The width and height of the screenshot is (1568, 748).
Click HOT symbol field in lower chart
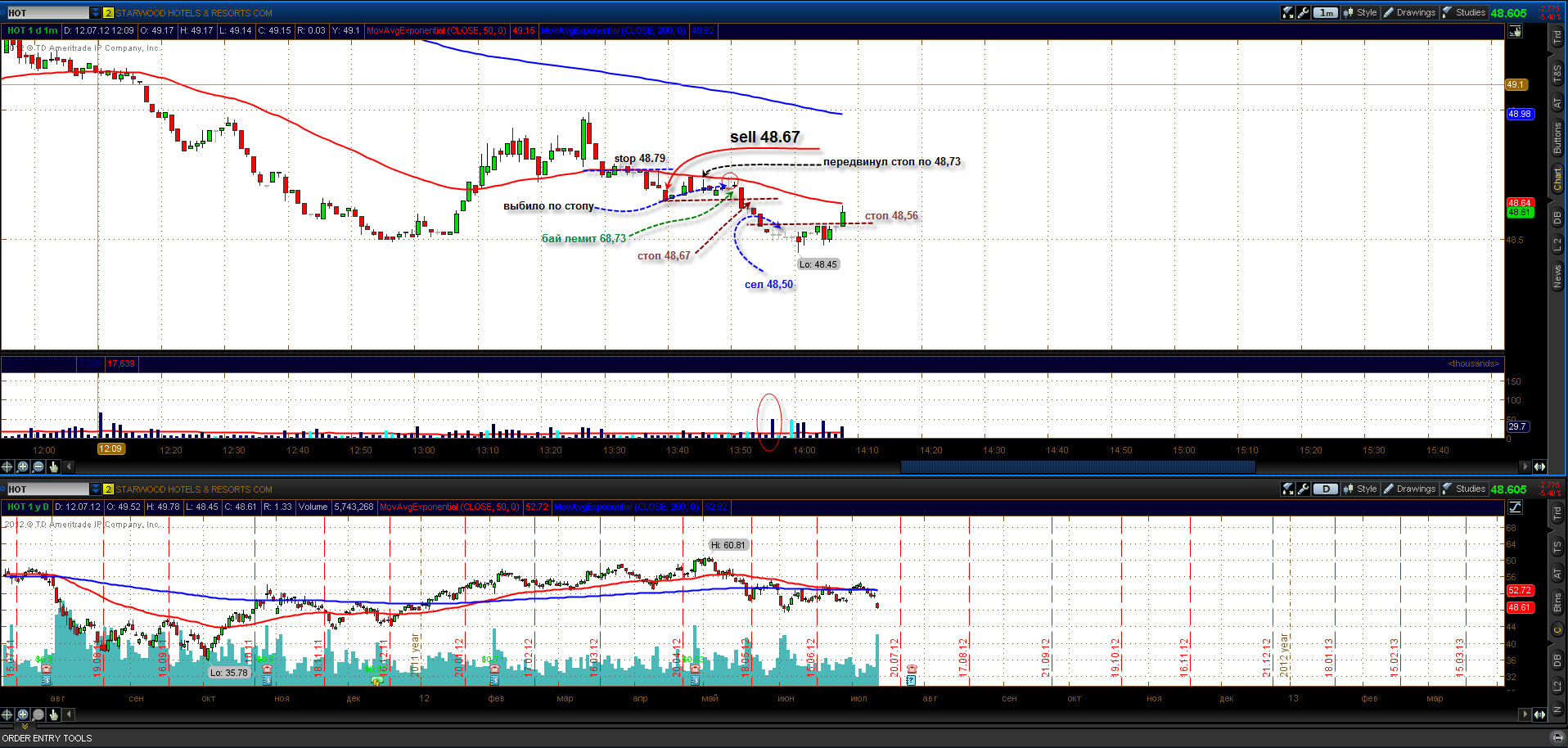[47, 489]
